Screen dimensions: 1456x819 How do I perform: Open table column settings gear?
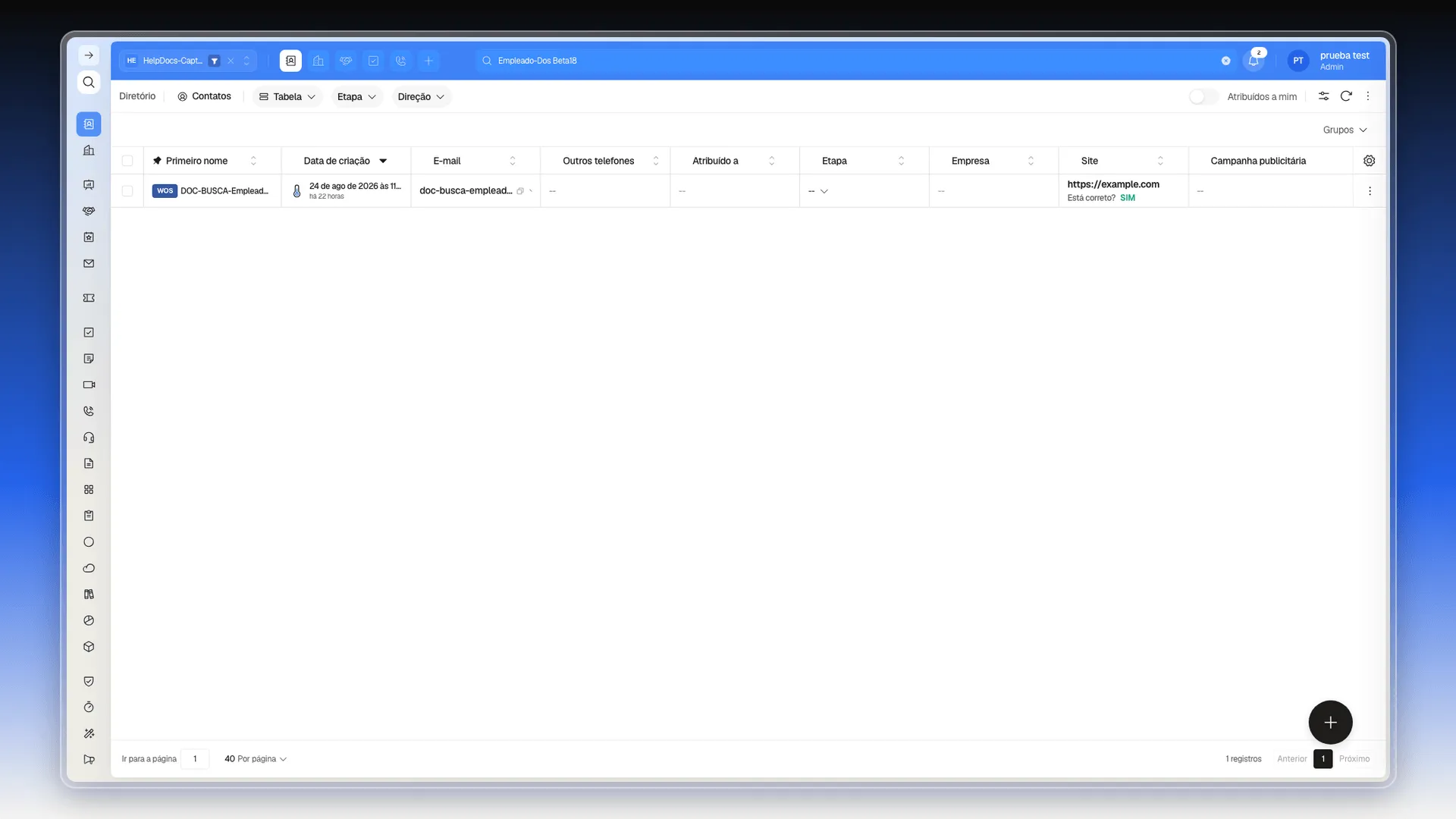tap(1369, 161)
